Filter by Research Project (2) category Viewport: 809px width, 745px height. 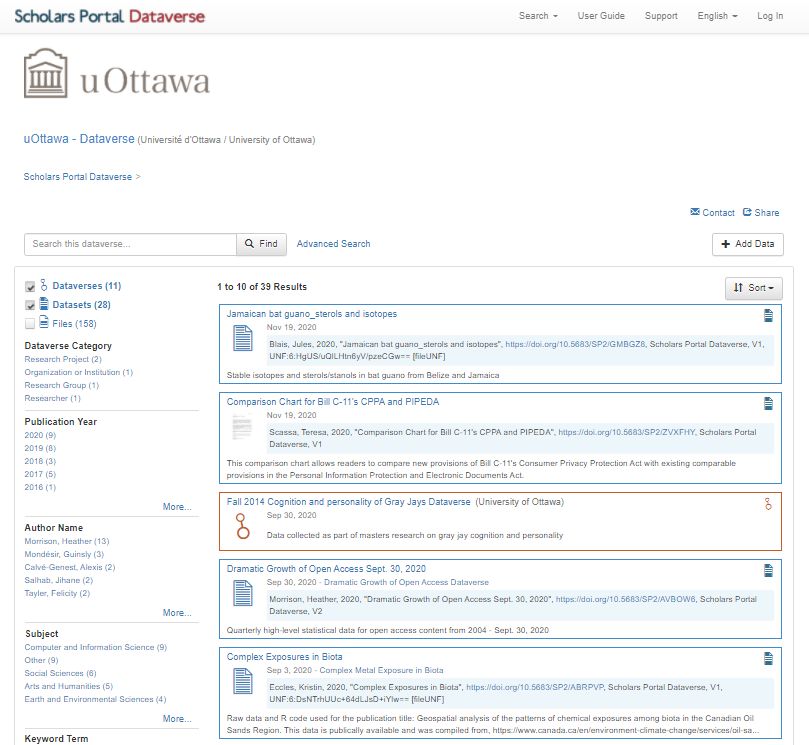(x=63, y=359)
